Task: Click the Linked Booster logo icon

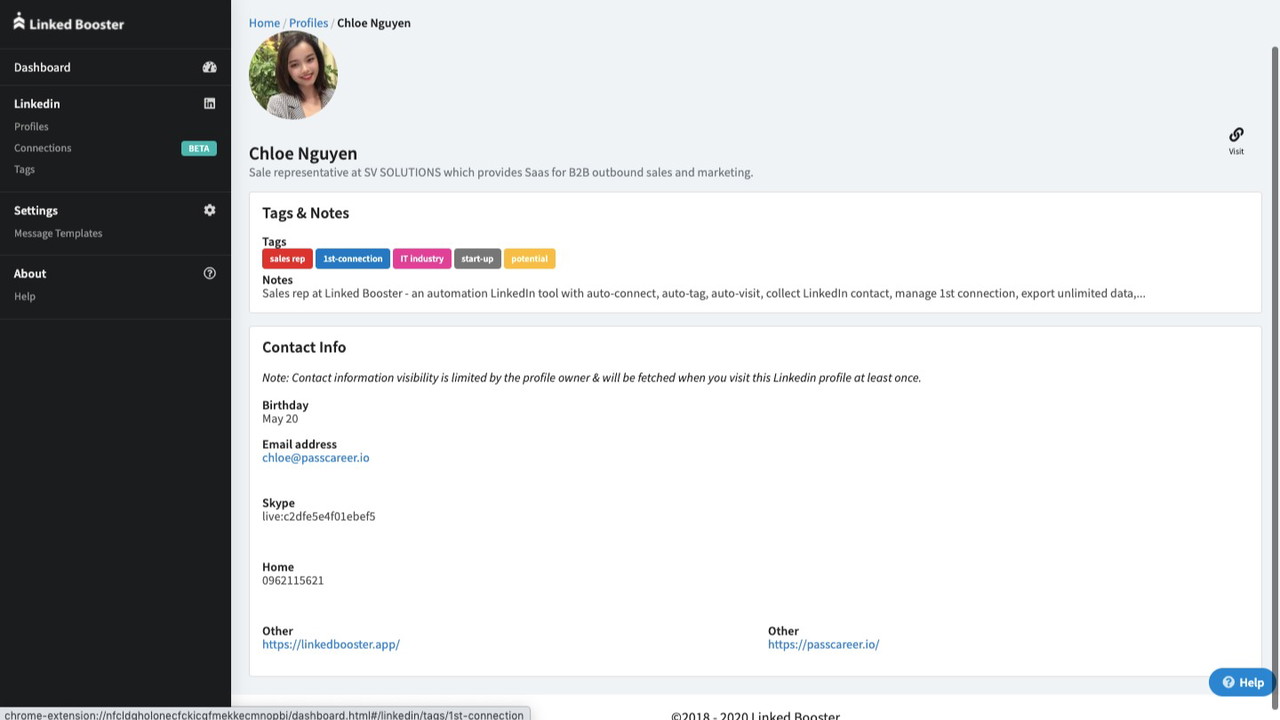Action: (x=19, y=21)
